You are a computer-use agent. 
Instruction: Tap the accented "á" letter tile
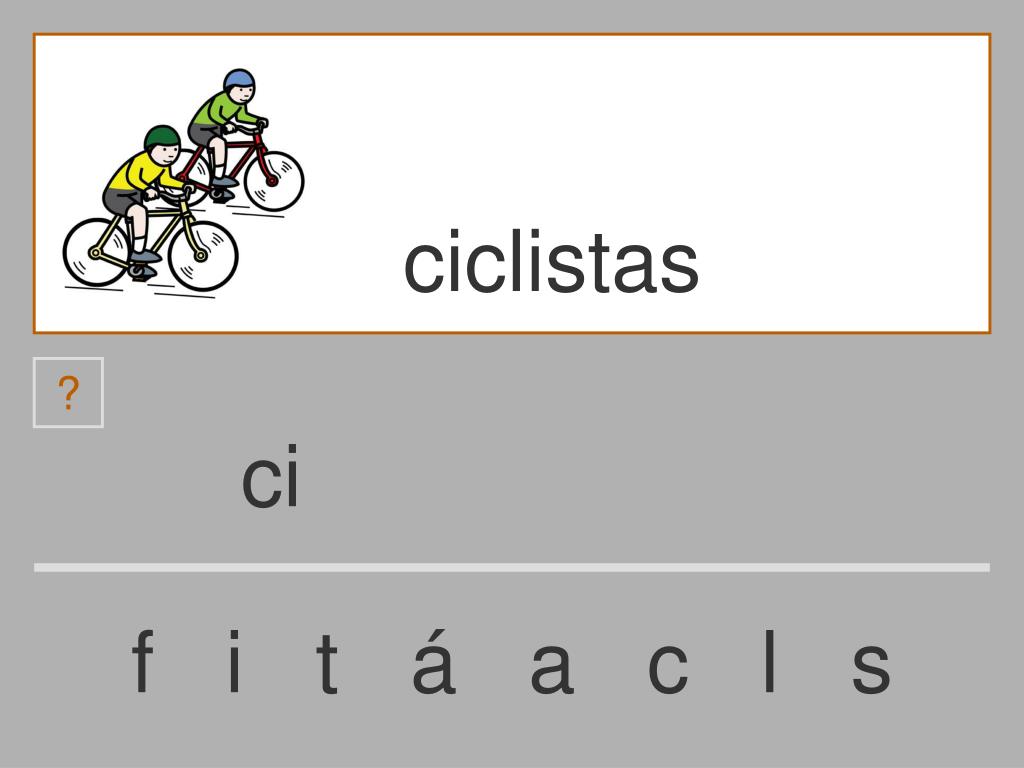coord(434,661)
